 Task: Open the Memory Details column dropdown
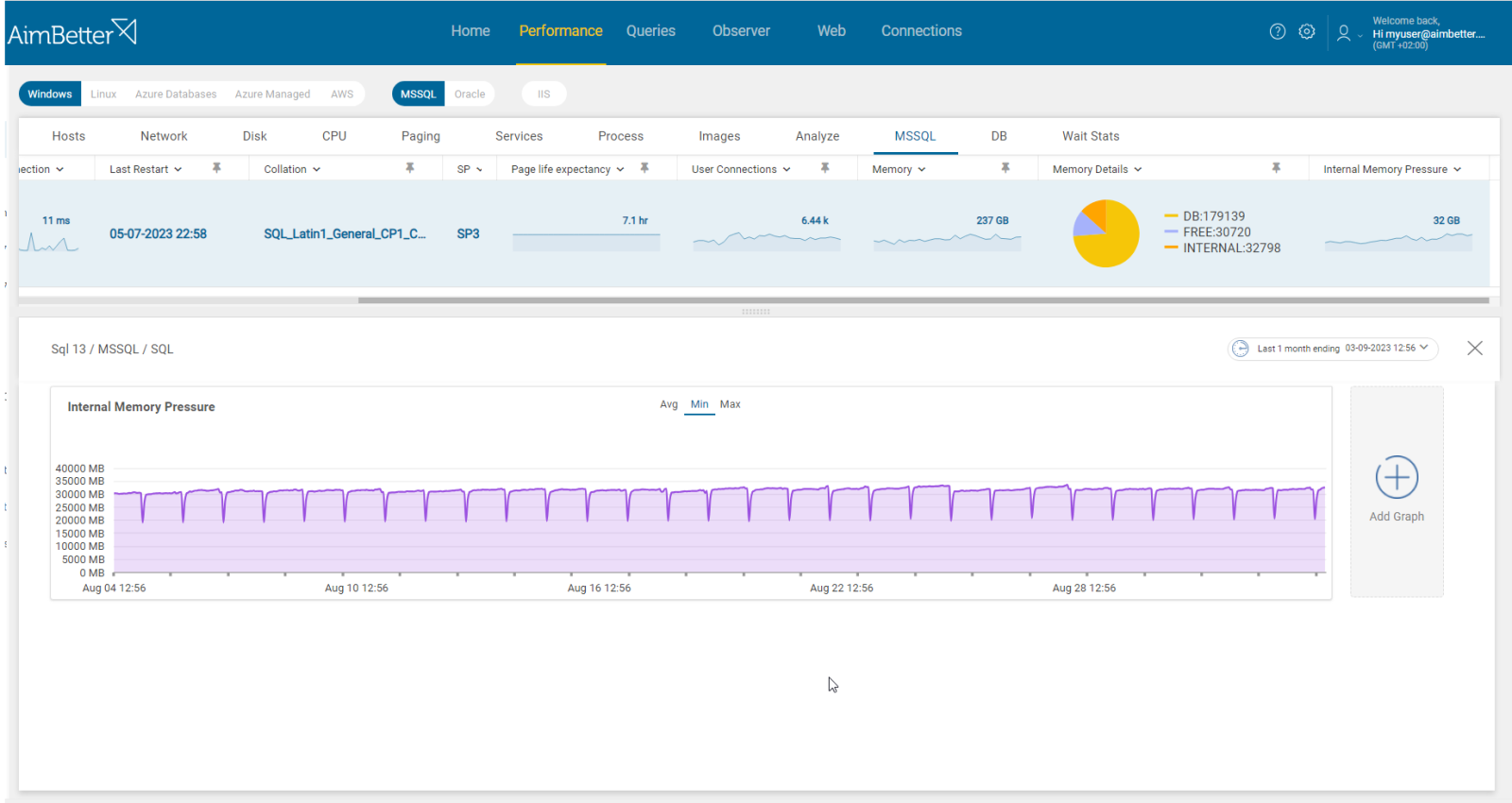[x=1138, y=169]
